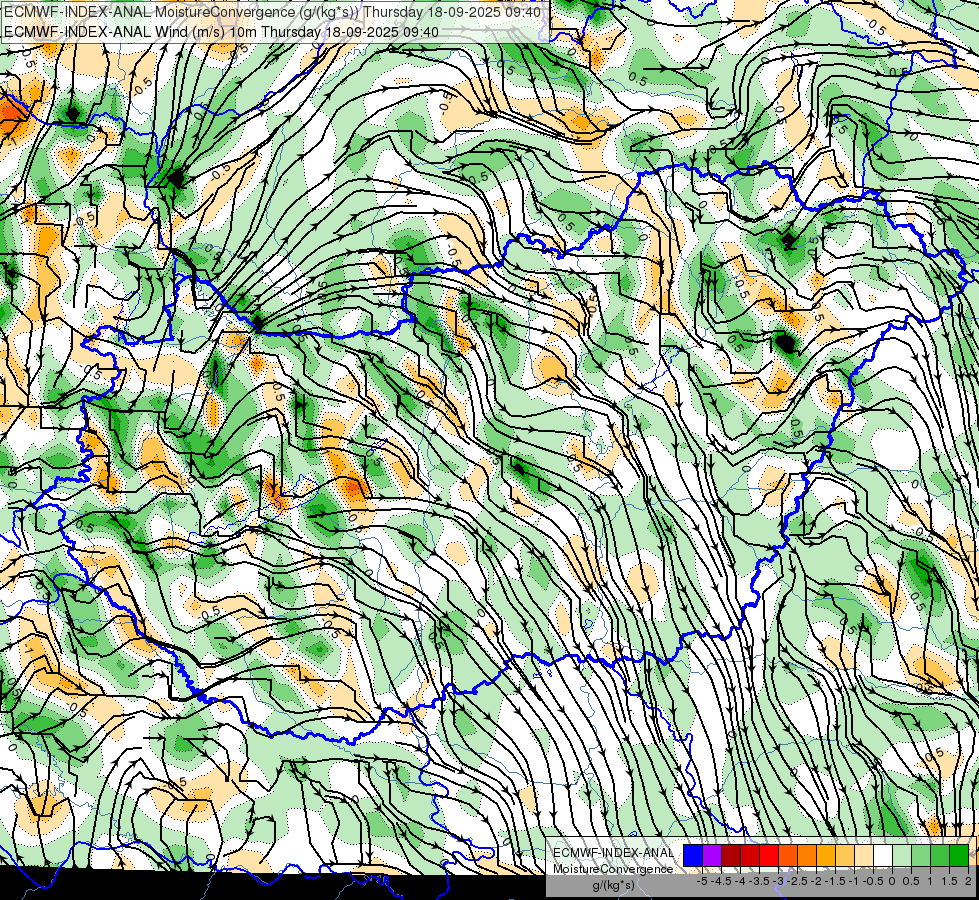Click the legend tick value '-3'
This screenshot has height=900, width=979.
pos(779,881)
